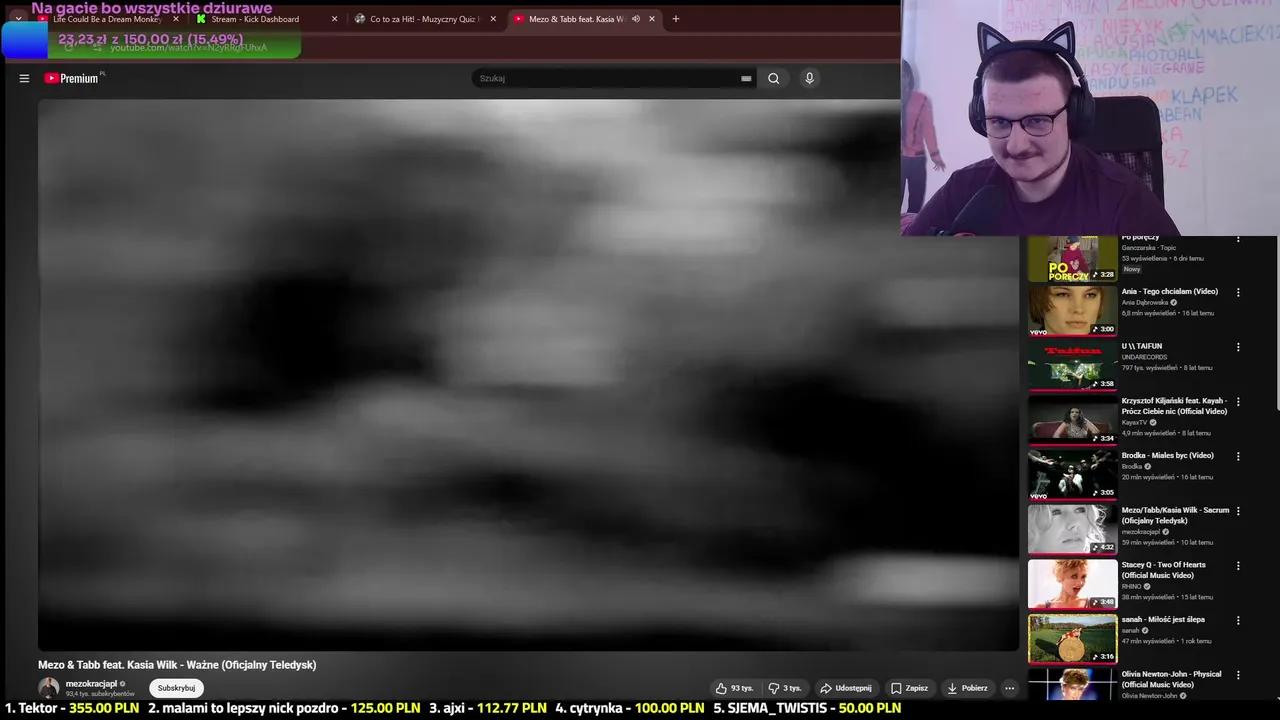Click Olivia Newton-John - Physical title
This screenshot has height=720, width=1280.
[x=1171, y=679]
